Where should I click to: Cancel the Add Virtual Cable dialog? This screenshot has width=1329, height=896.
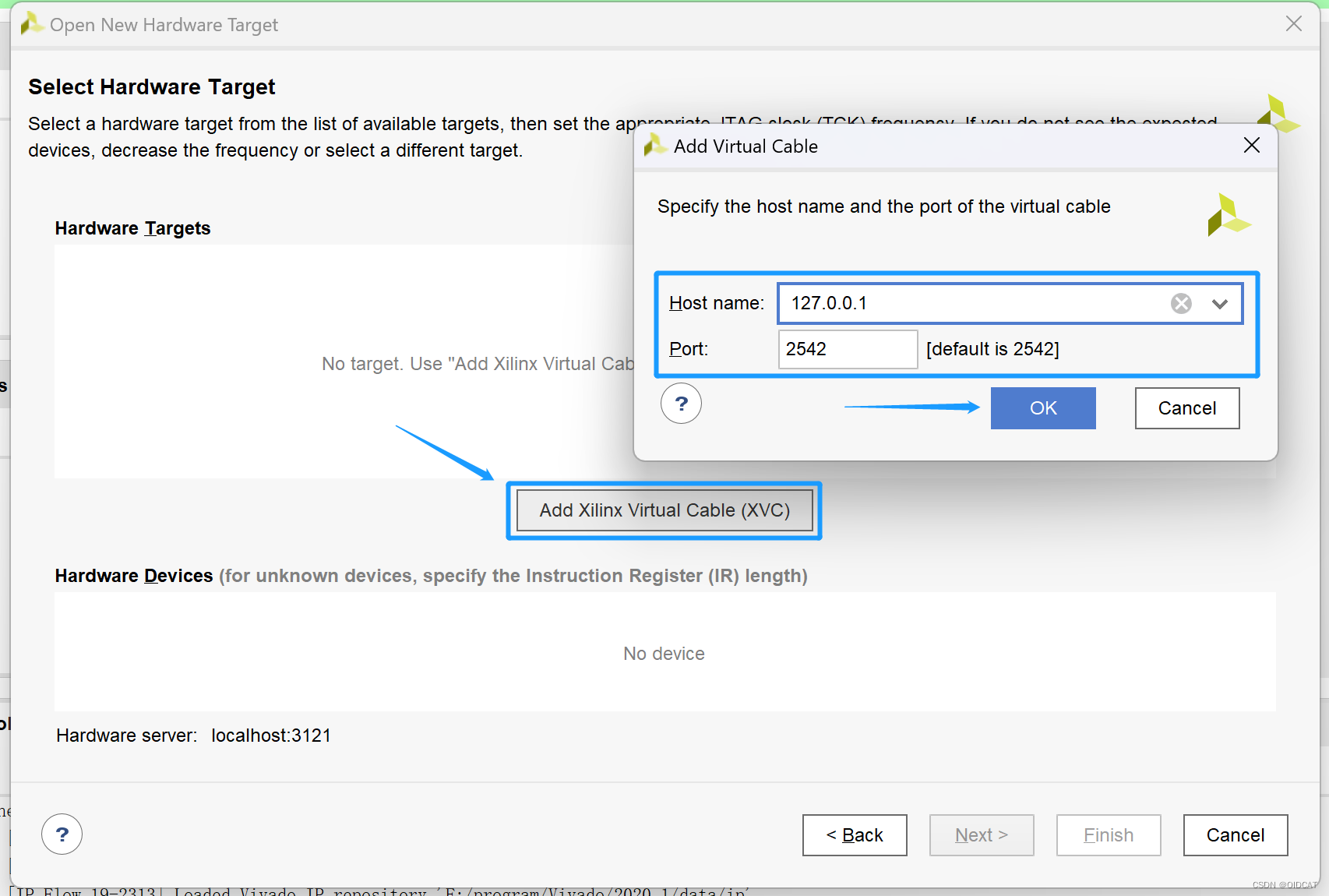1187,408
